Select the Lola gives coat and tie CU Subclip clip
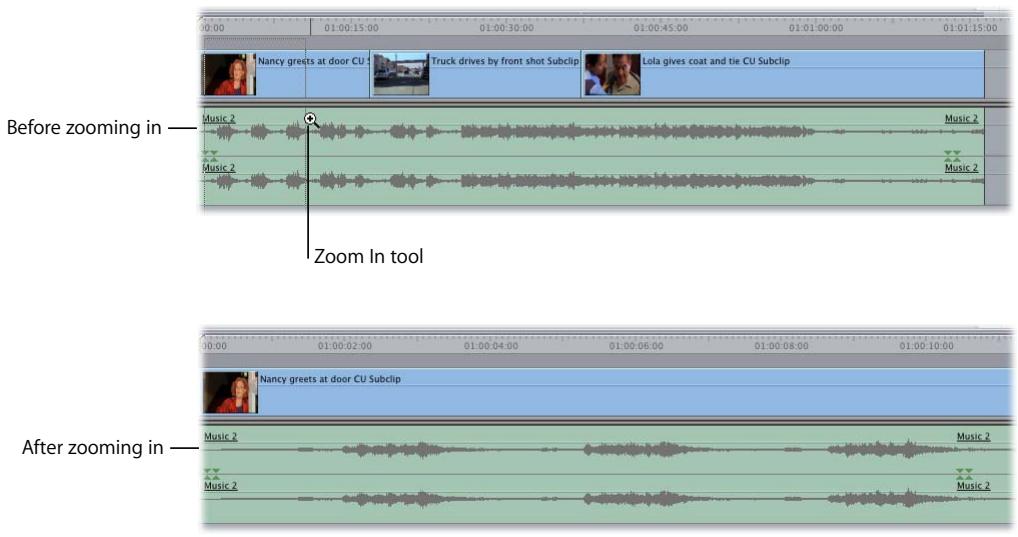 pos(783,75)
